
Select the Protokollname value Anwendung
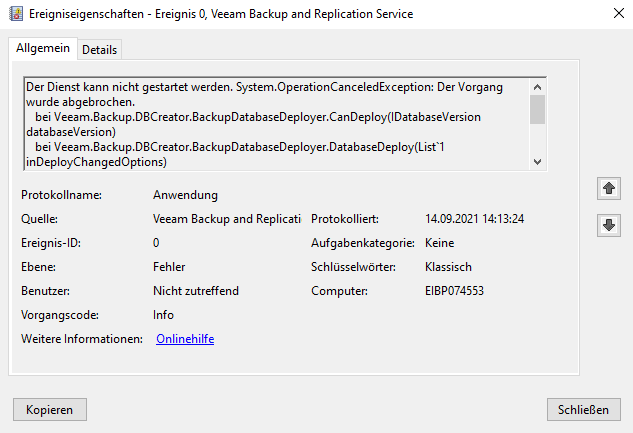pyautogui.click(x=185, y=195)
